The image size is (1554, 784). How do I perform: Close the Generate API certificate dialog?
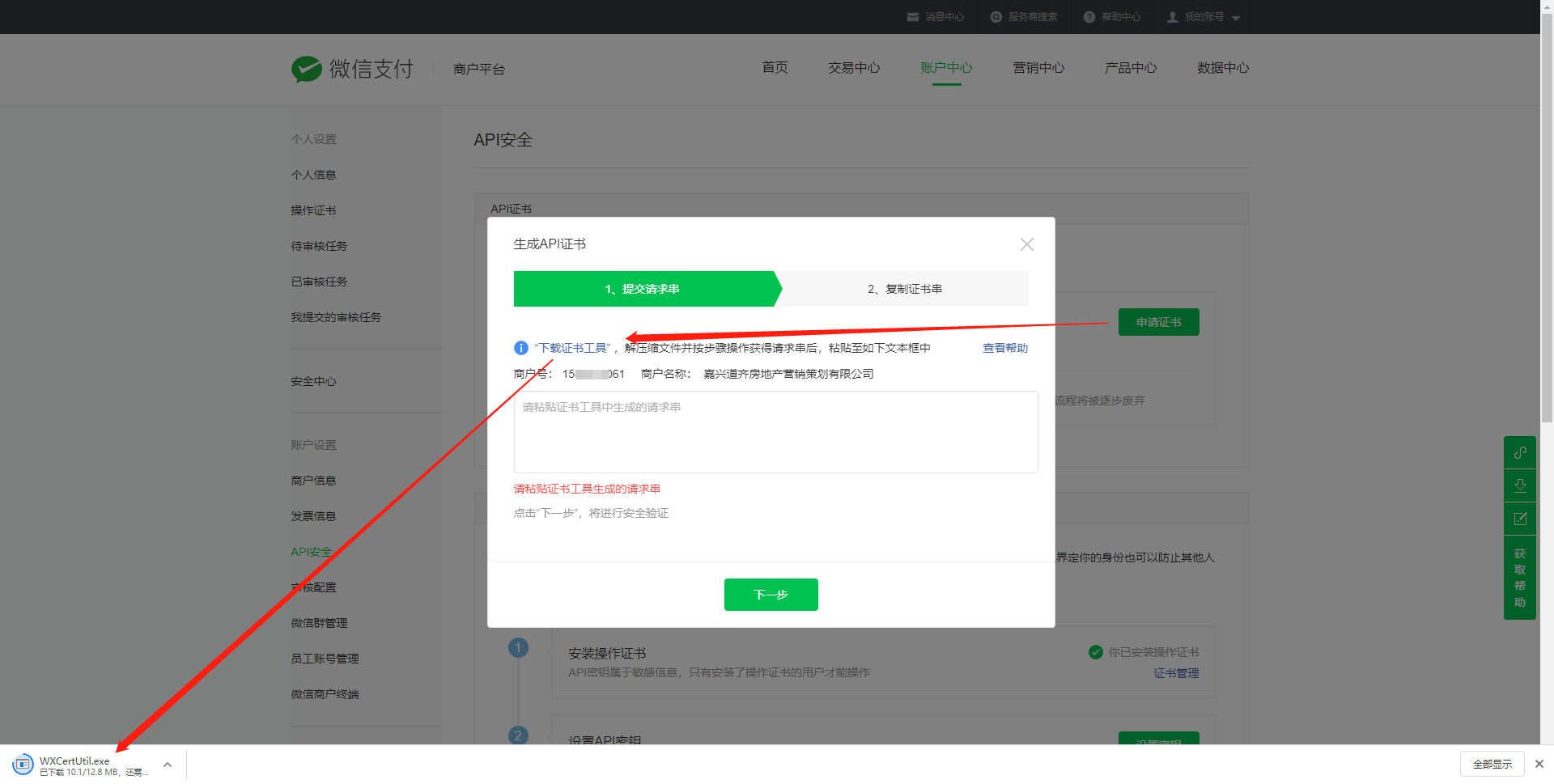click(1027, 244)
